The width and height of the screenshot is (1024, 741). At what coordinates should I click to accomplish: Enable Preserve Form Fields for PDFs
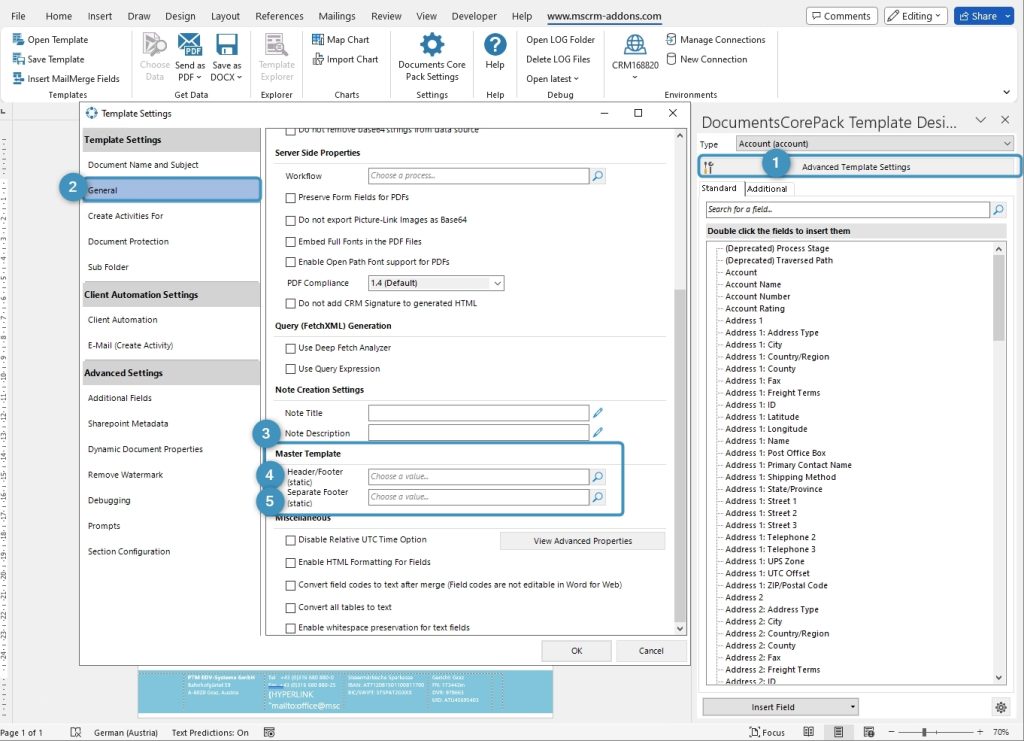click(291, 198)
